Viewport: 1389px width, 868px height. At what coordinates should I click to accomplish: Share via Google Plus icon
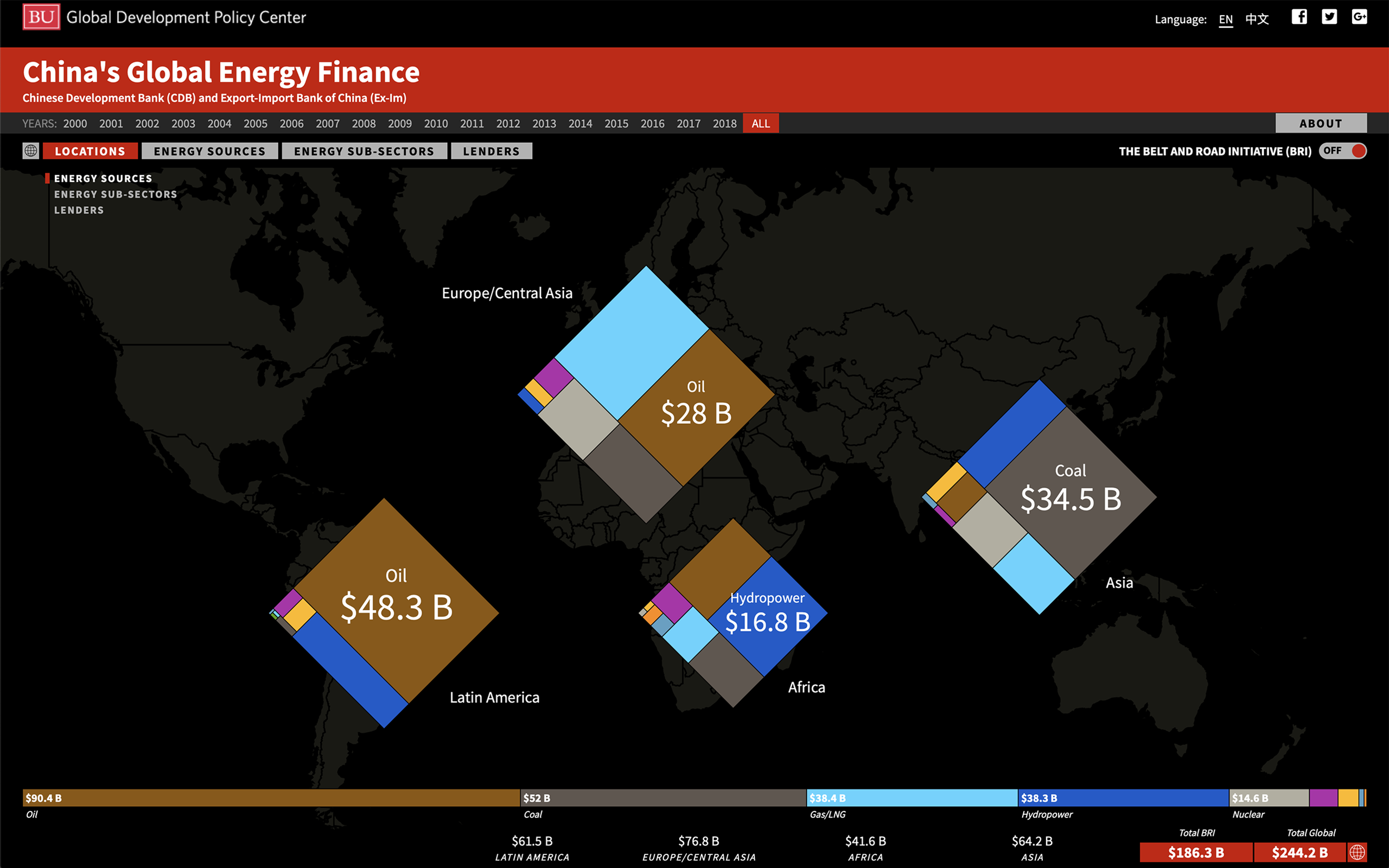click(x=1359, y=17)
